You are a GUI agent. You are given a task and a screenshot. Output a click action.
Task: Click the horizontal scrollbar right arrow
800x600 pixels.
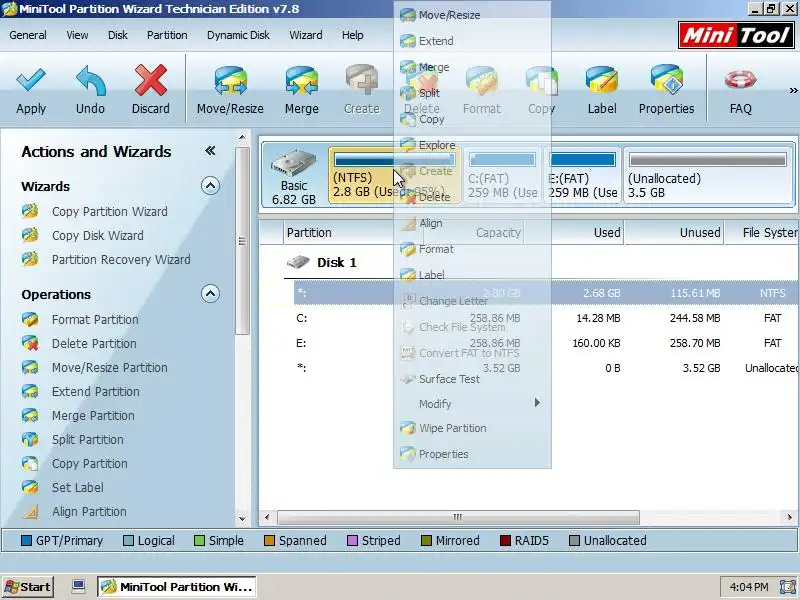coord(789,517)
